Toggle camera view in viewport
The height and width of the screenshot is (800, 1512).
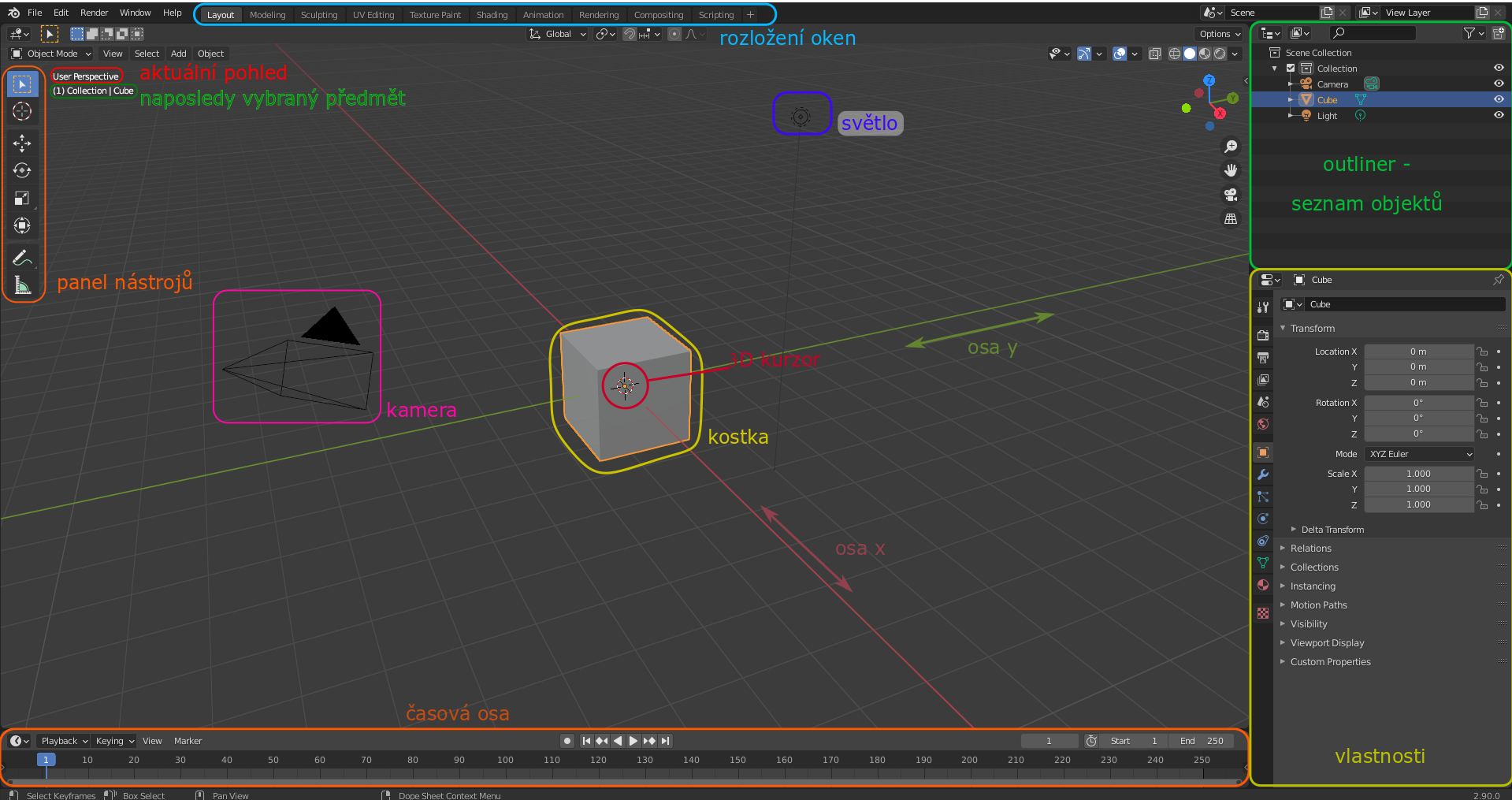coord(1231,195)
